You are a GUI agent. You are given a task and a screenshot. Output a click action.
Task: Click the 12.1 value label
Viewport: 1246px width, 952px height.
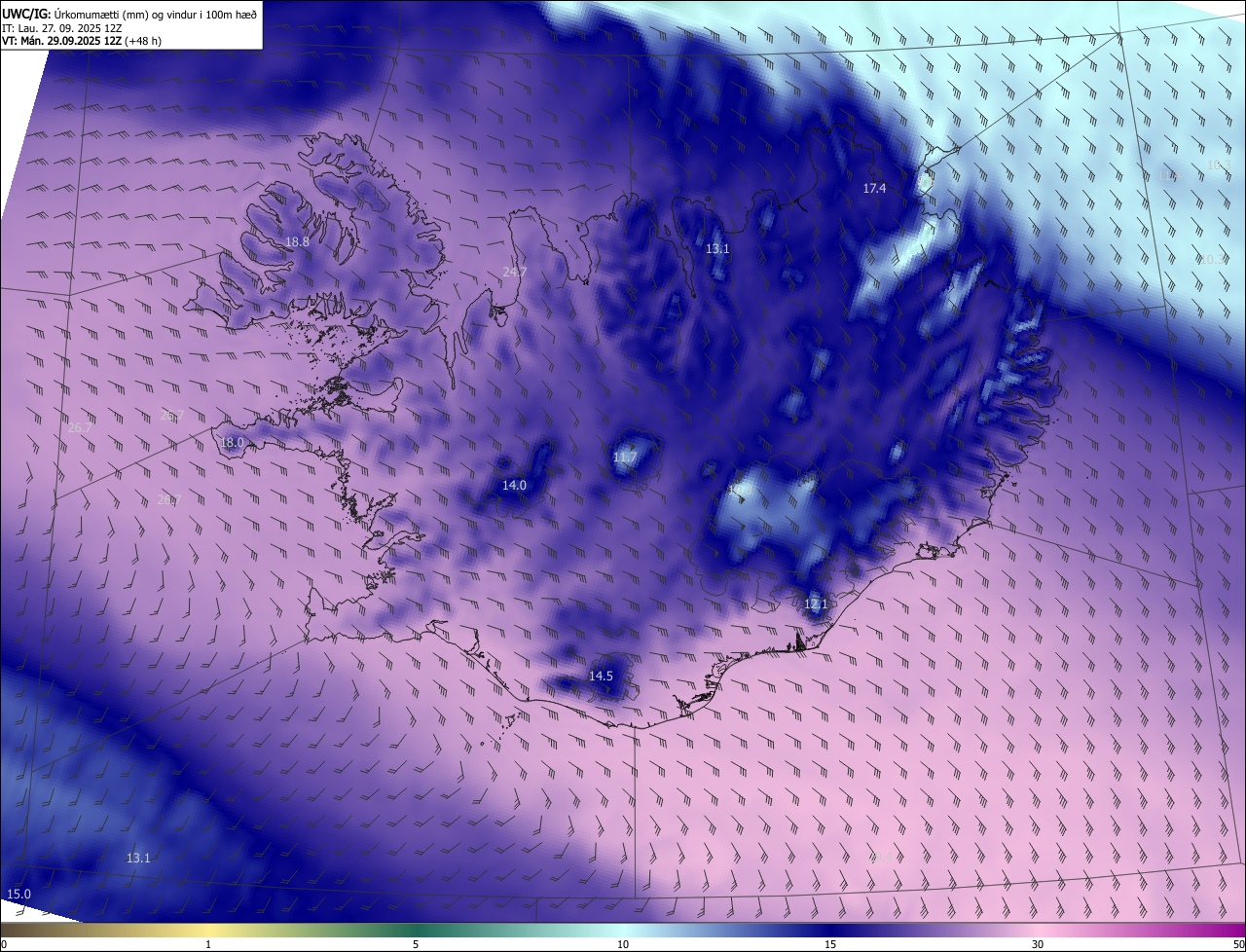tap(816, 604)
